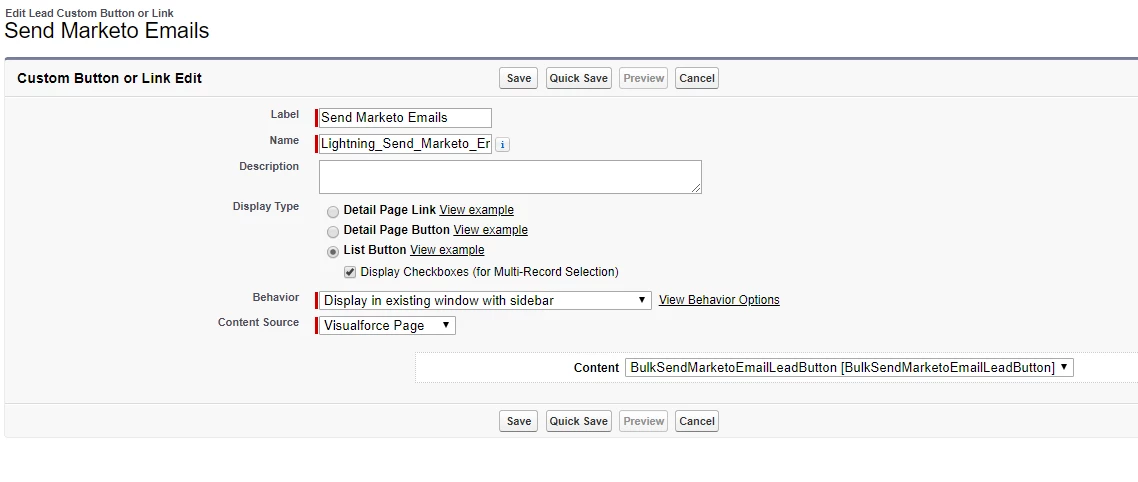Viewport: 1138px width, 482px height.
Task: Click the bottom Quick Save button
Action: coord(578,421)
